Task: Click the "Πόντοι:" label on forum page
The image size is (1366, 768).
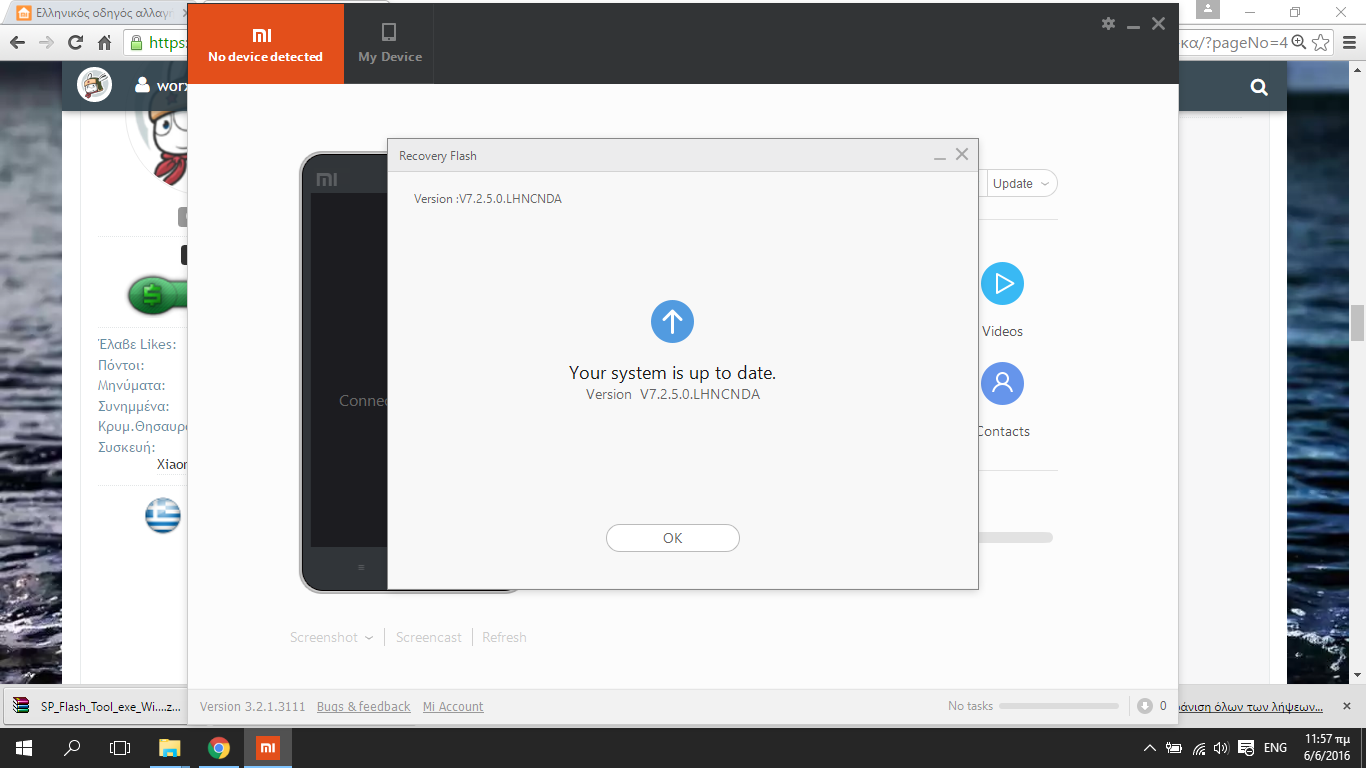Action: (x=121, y=365)
